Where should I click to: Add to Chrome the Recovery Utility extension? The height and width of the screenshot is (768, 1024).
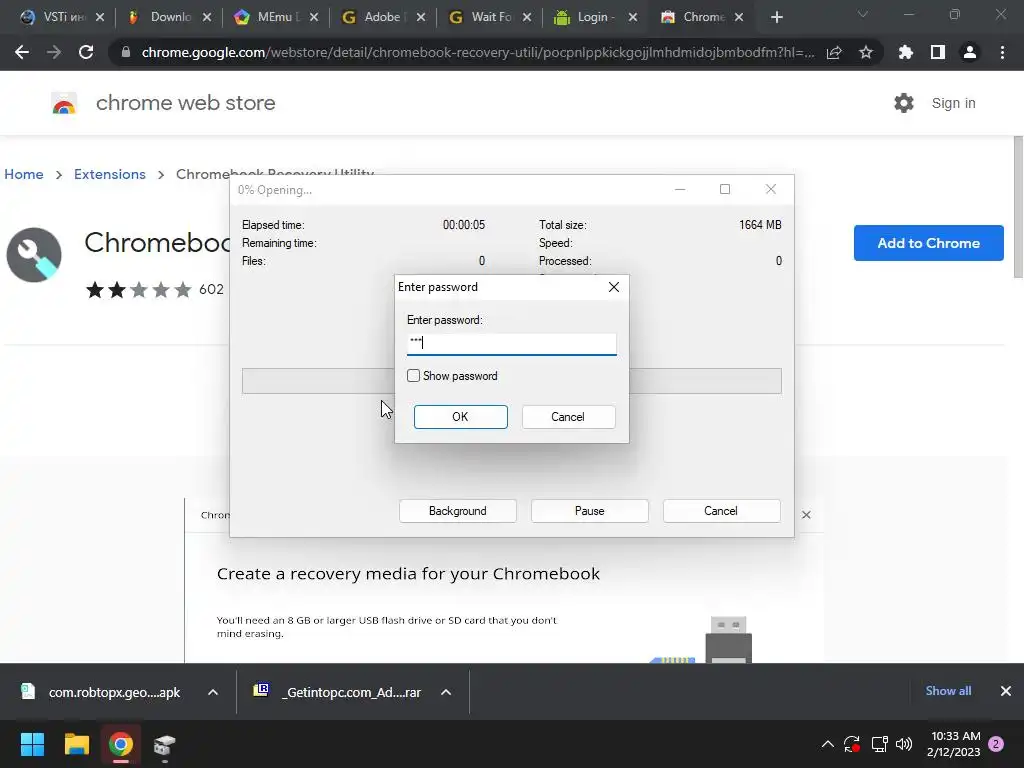coord(928,243)
